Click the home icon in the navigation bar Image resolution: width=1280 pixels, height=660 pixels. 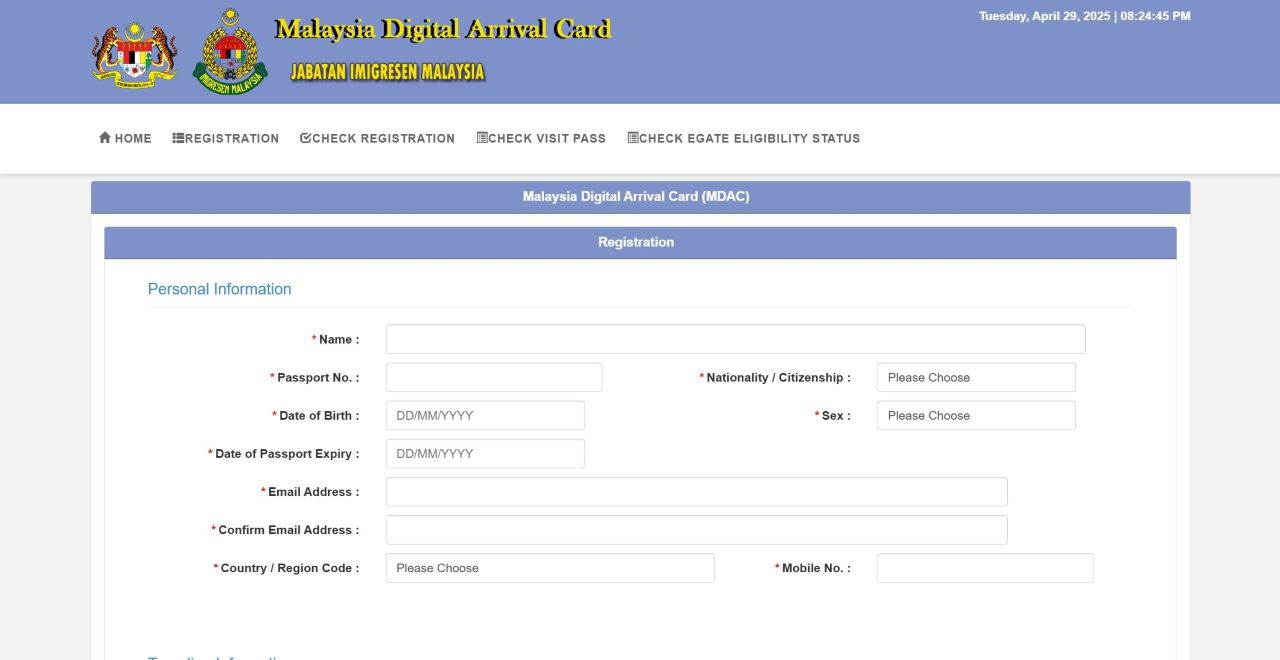click(103, 138)
